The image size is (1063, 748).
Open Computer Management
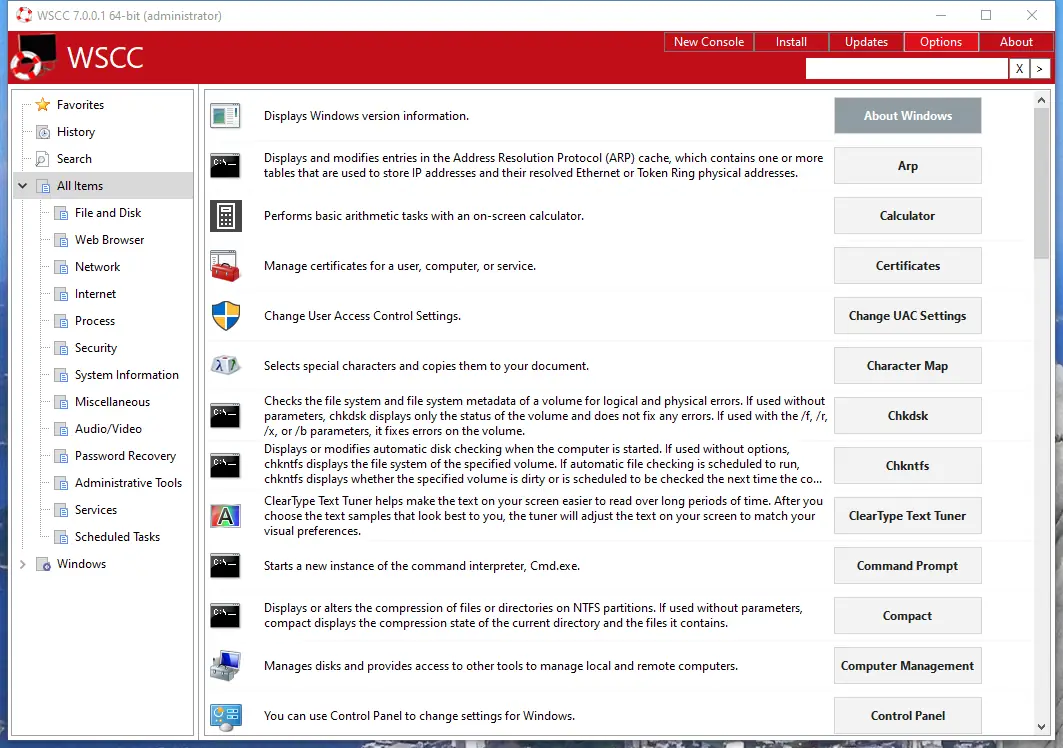click(908, 666)
